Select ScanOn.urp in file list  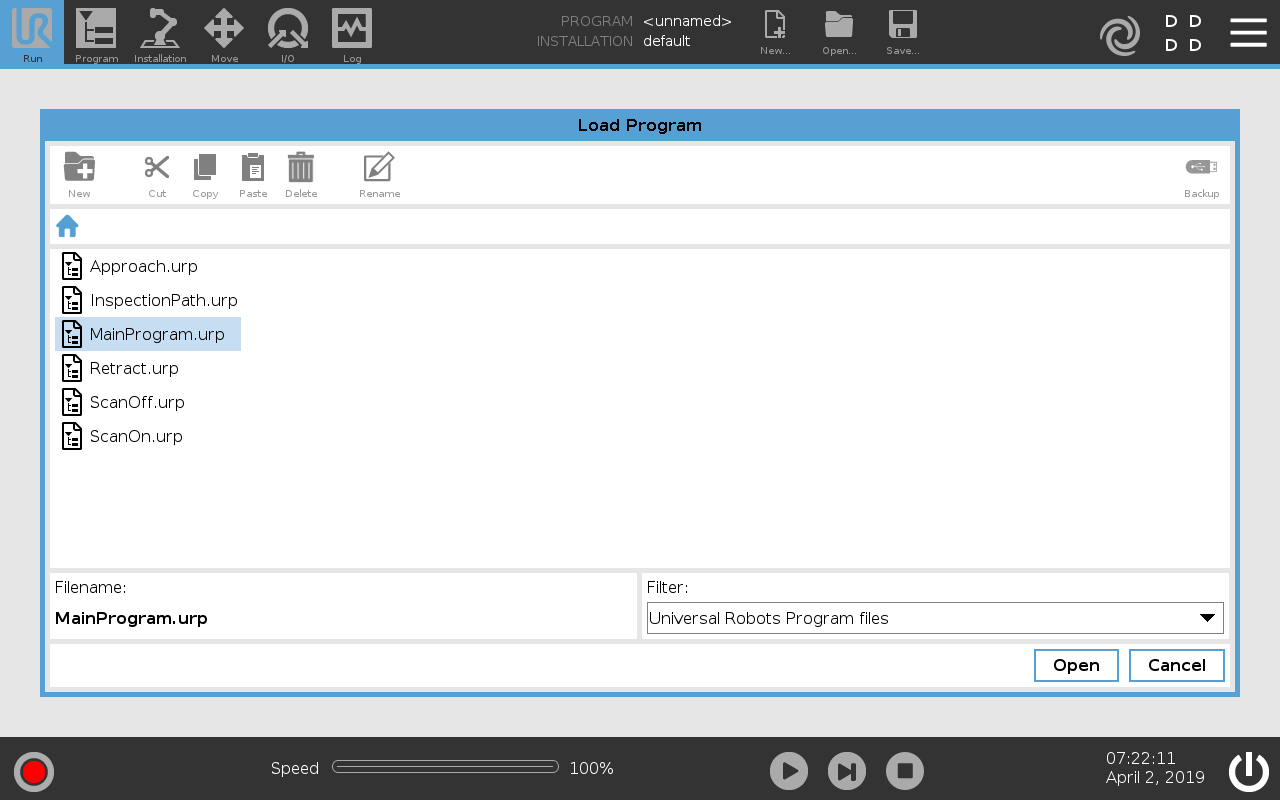[136, 436]
